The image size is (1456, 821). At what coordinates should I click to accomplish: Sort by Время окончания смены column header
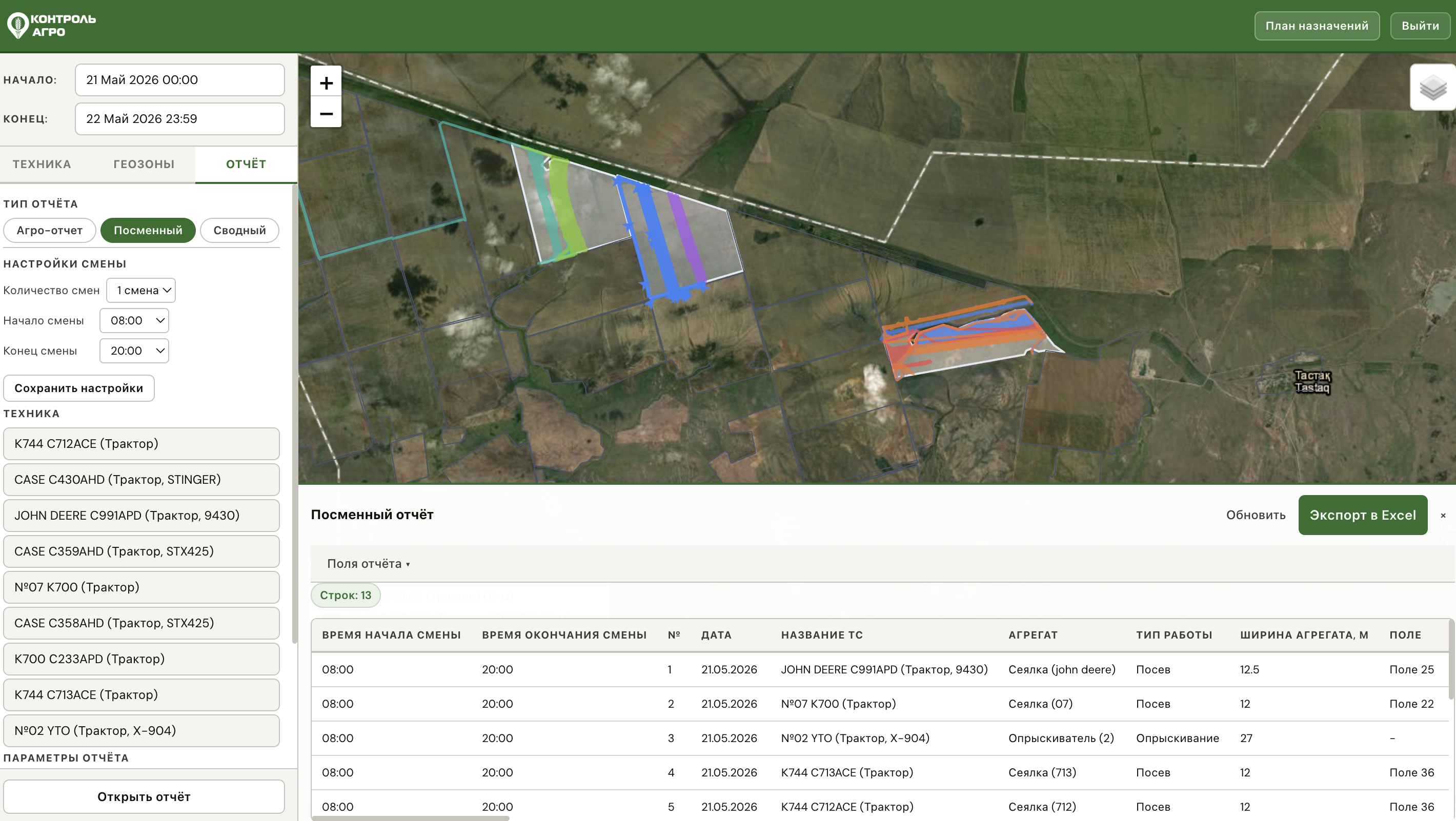(x=564, y=635)
